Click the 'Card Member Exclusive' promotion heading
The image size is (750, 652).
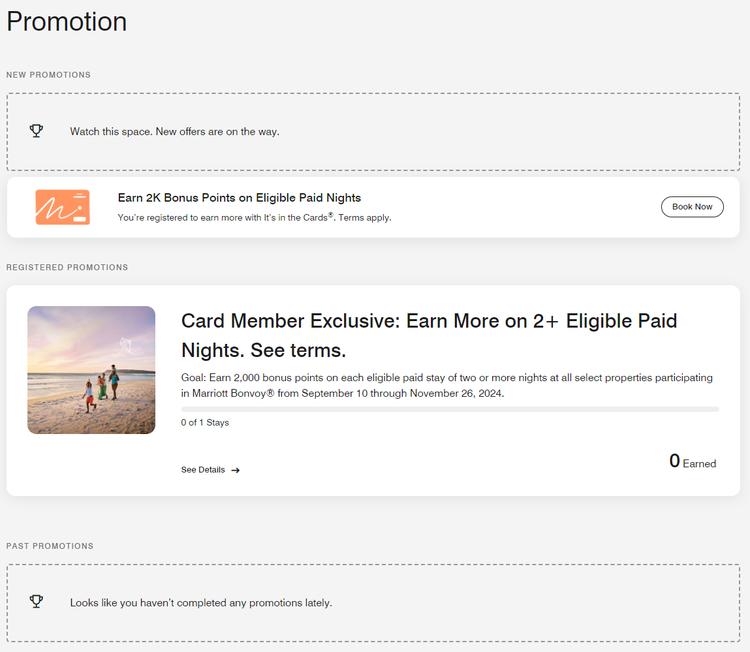point(429,335)
